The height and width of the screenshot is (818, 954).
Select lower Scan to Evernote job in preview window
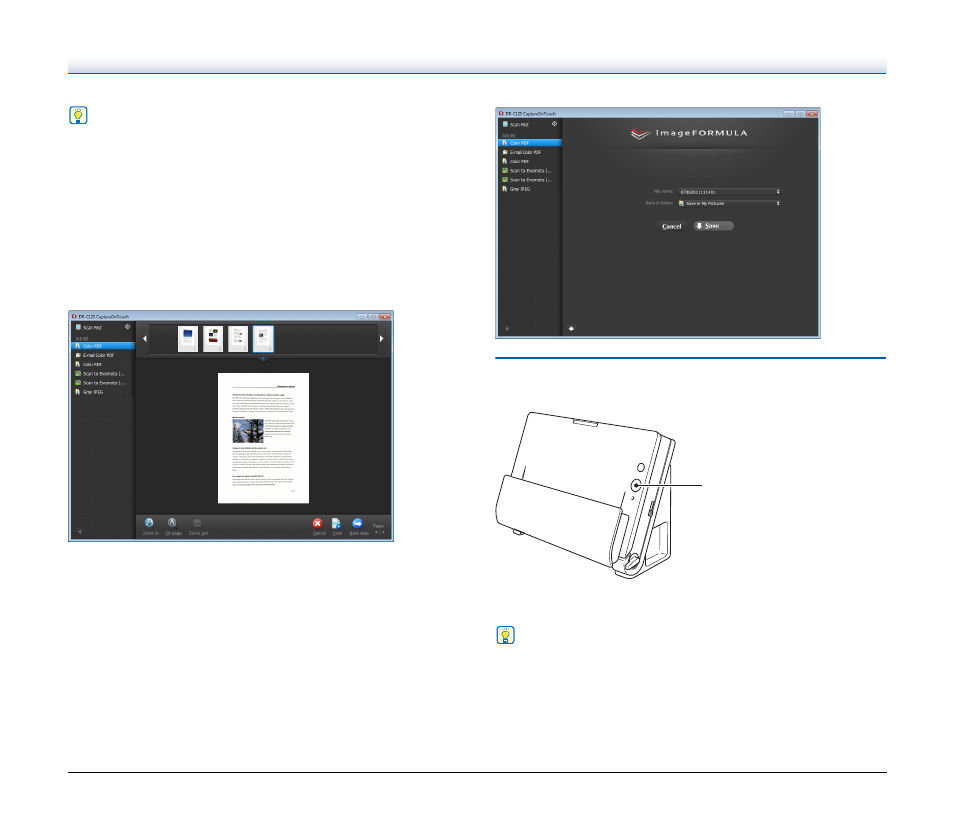[x=103, y=383]
